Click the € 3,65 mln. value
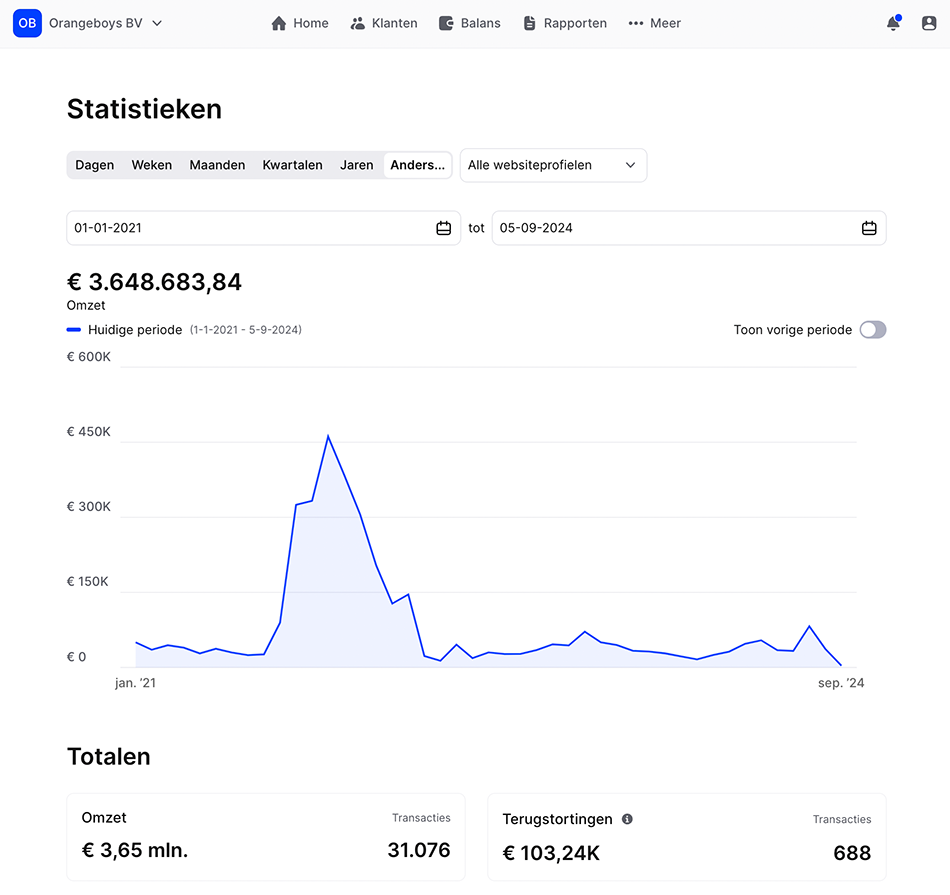Screen dimensions: 950x895 click(x=135, y=850)
